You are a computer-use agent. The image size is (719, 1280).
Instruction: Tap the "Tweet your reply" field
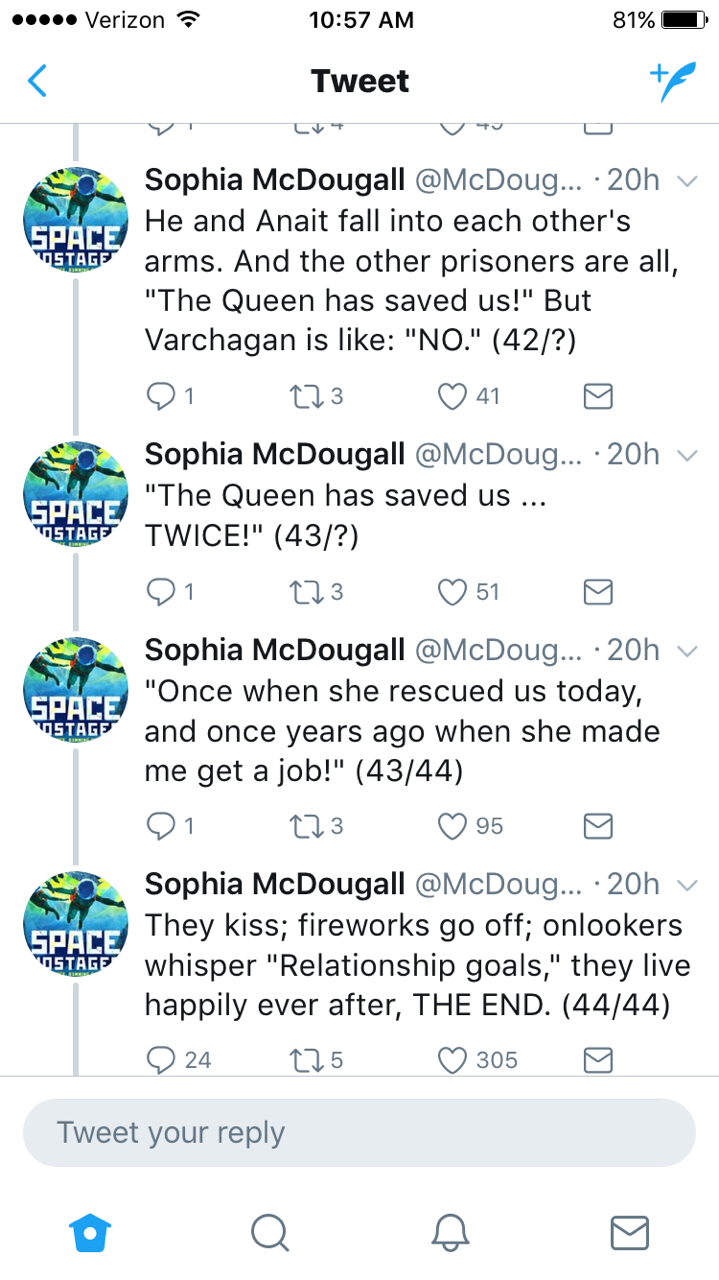pyautogui.click(x=359, y=1133)
